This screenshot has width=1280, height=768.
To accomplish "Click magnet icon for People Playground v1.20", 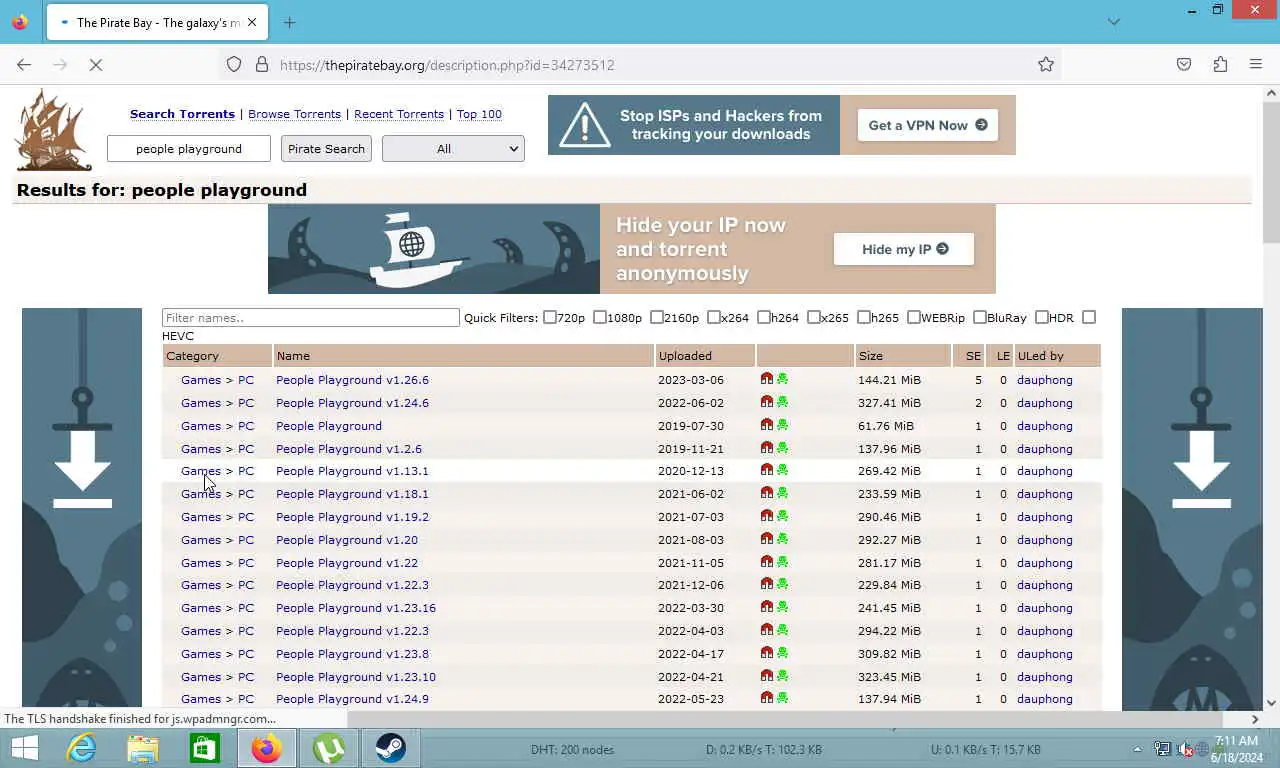I will tap(767, 539).
